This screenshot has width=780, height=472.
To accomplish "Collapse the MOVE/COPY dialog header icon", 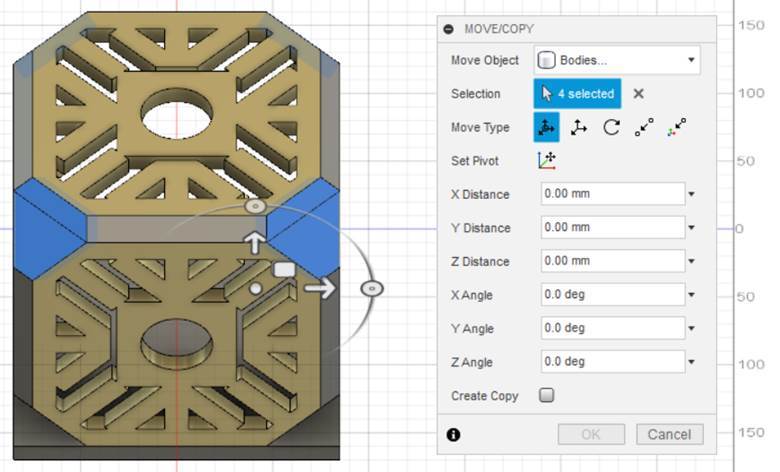I will [448, 29].
